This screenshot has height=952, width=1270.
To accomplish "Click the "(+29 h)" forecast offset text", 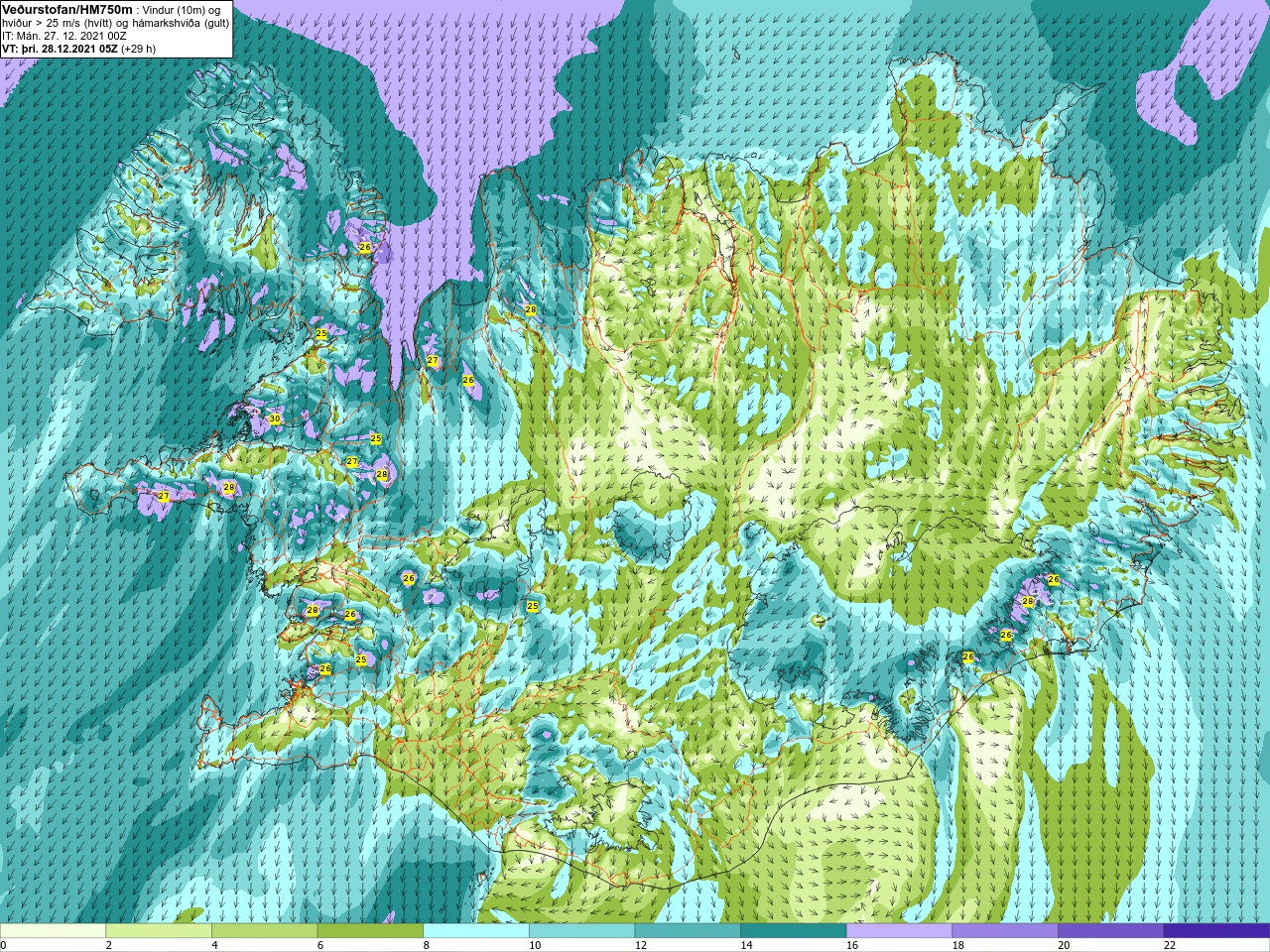I will point(137,49).
